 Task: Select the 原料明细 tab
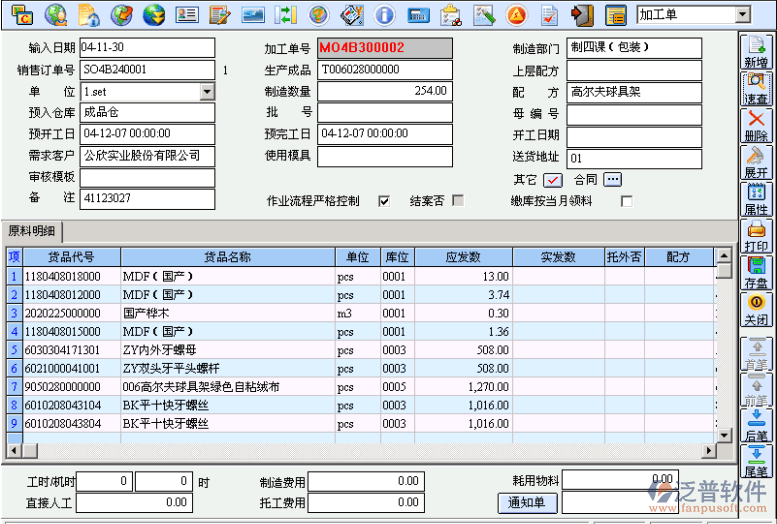[x=33, y=232]
